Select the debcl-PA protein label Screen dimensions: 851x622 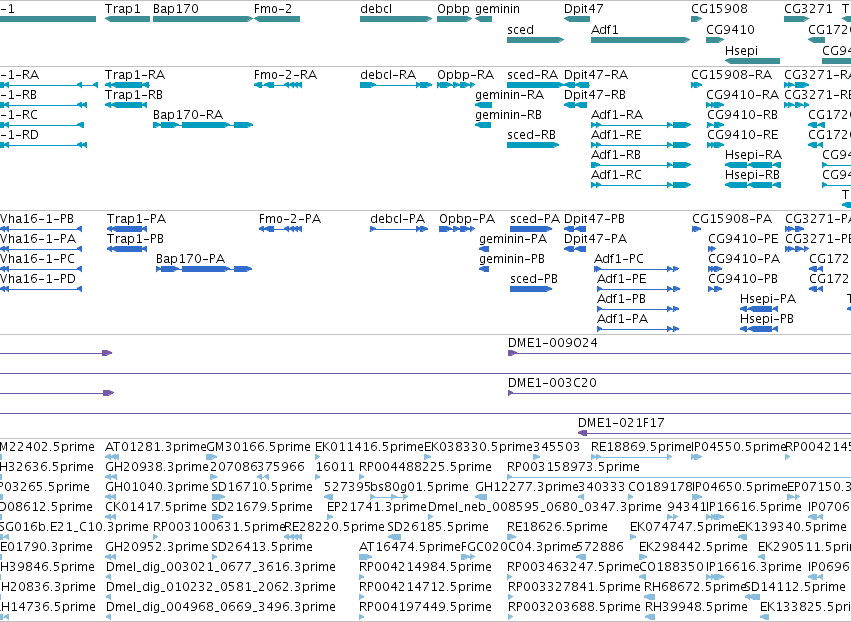[x=397, y=219]
